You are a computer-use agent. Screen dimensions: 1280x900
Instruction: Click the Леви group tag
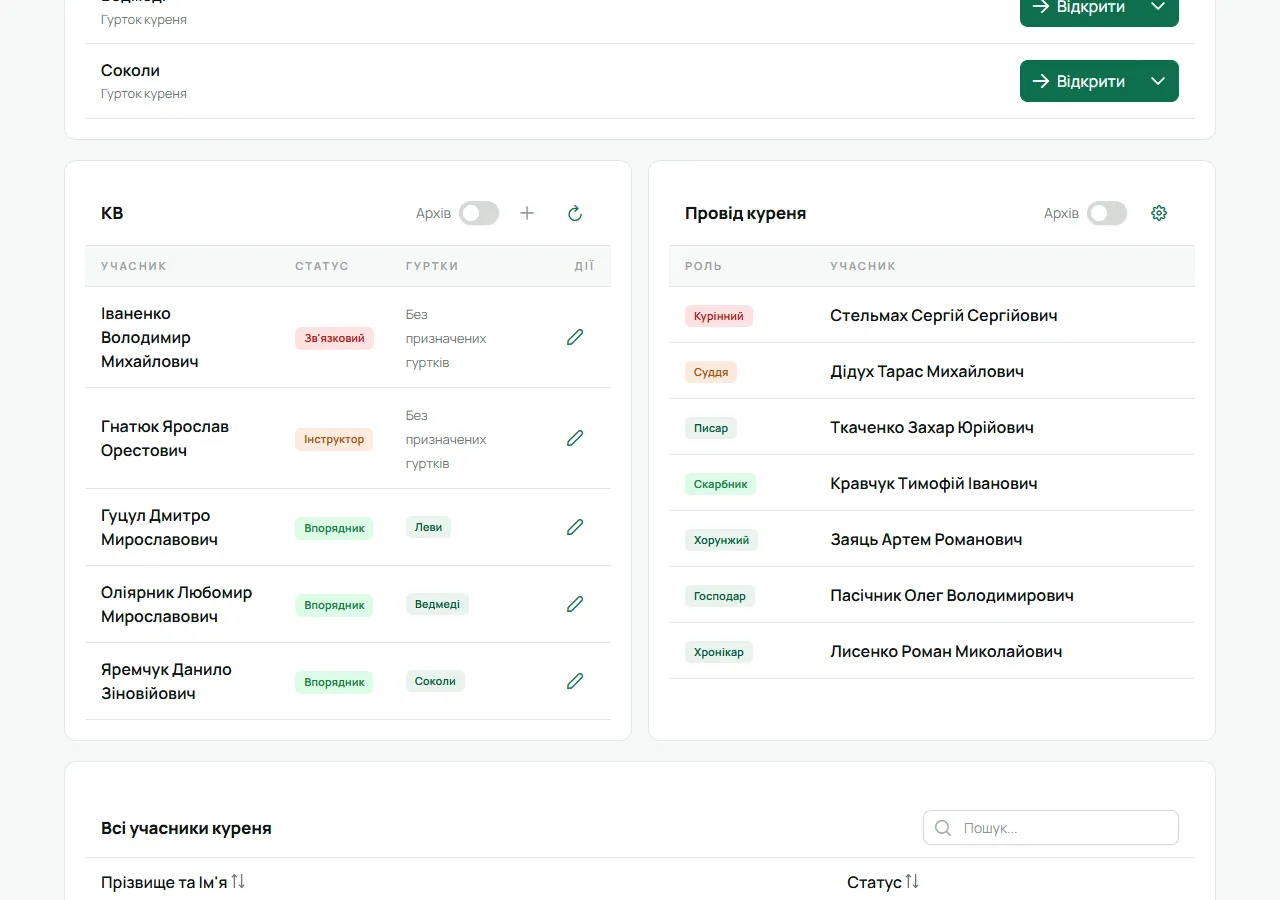point(428,527)
